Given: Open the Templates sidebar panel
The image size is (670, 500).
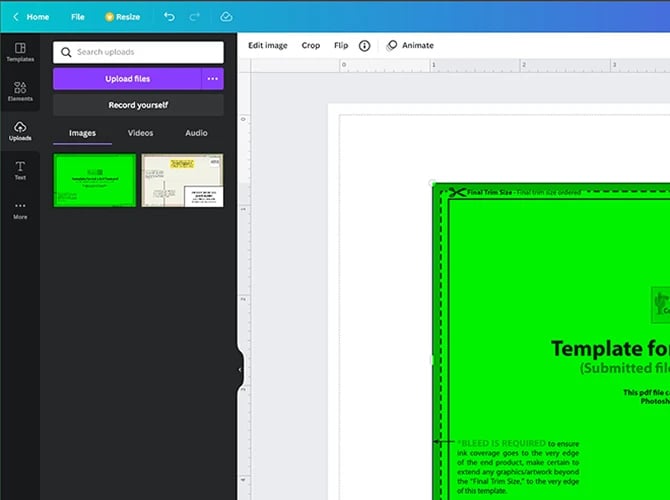Looking at the screenshot, I should 20,52.
